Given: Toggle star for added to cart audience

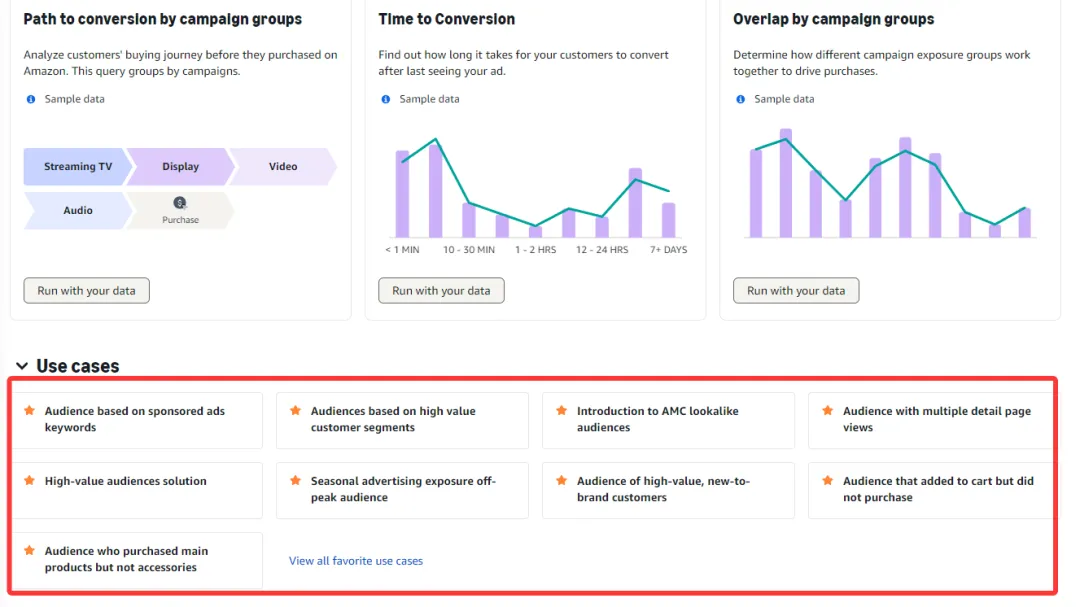Looking at the screenshot, I should (x=828, y=481).
